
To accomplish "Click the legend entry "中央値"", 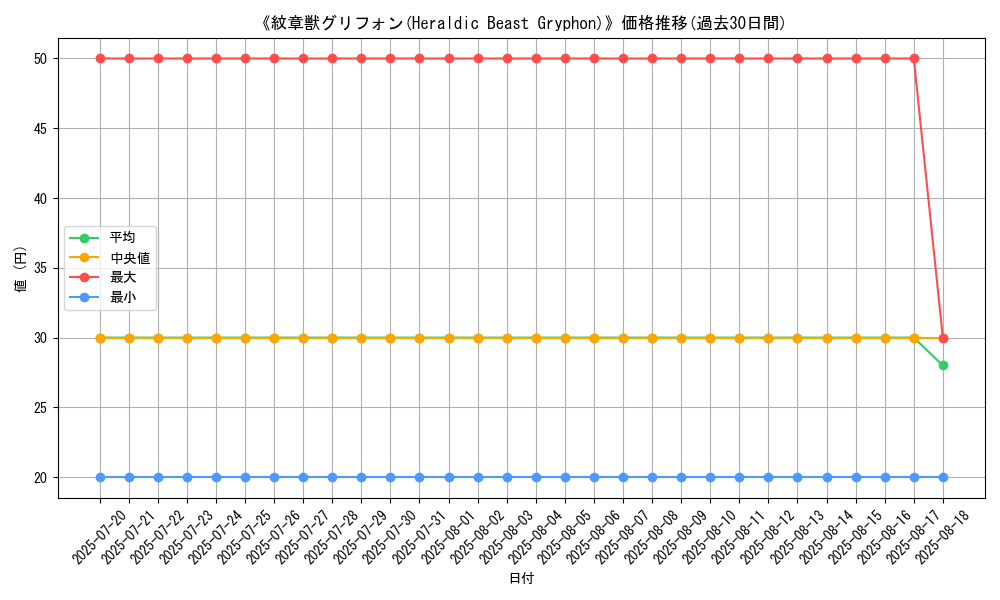I will pos(130,258).
